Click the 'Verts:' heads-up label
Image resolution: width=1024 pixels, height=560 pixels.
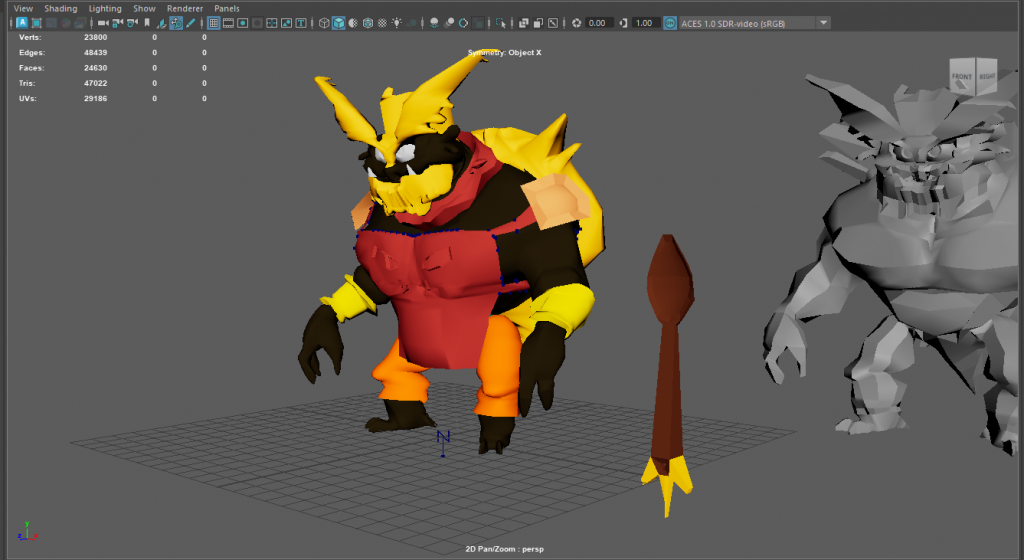pyautogui.click(x=30, y=37)
